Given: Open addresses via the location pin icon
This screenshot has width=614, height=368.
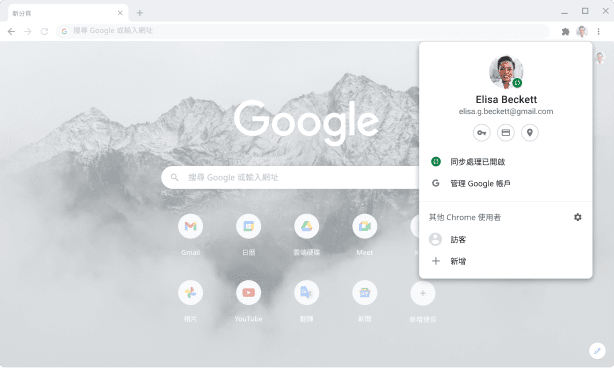Looking at the screenshot, I should click(x=530, y=133).
